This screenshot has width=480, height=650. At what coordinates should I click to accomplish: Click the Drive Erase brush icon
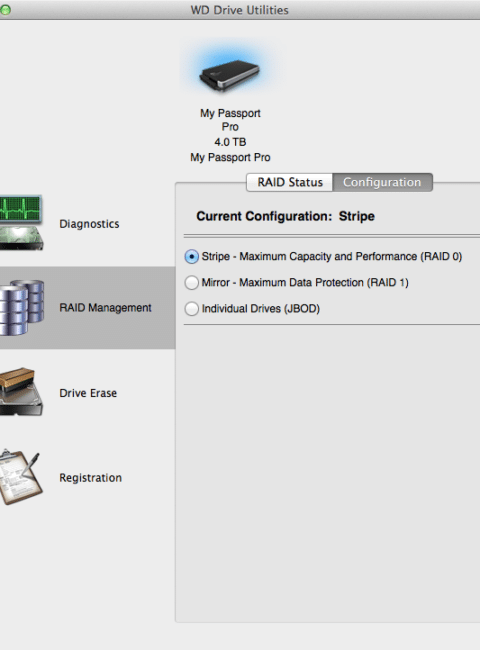21,391
